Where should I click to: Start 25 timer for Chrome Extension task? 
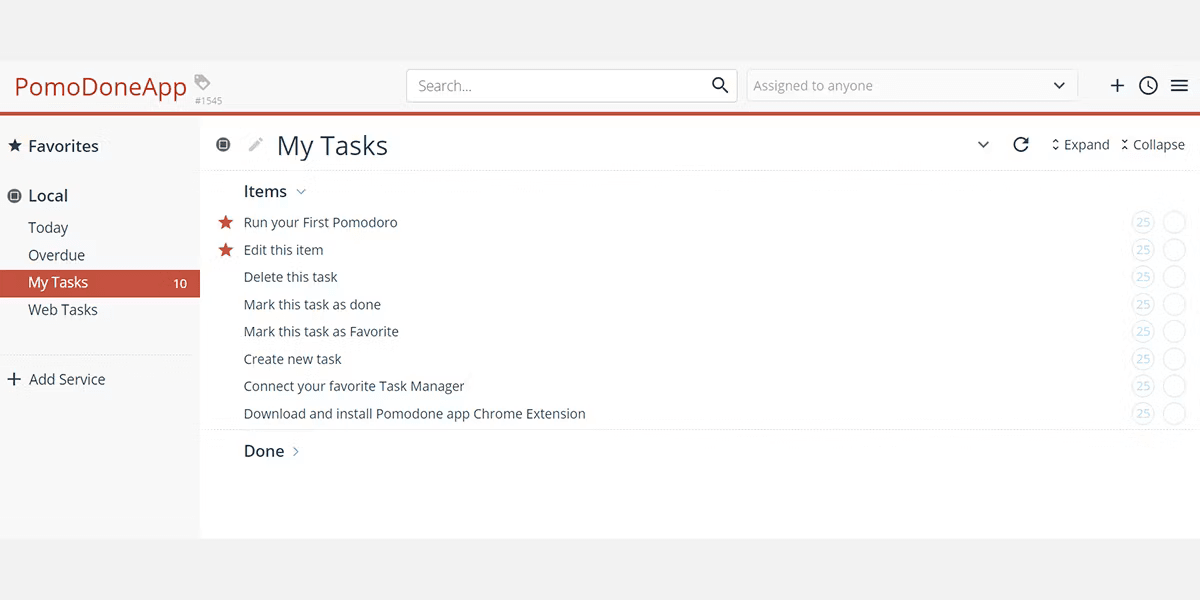(1143, 414)
